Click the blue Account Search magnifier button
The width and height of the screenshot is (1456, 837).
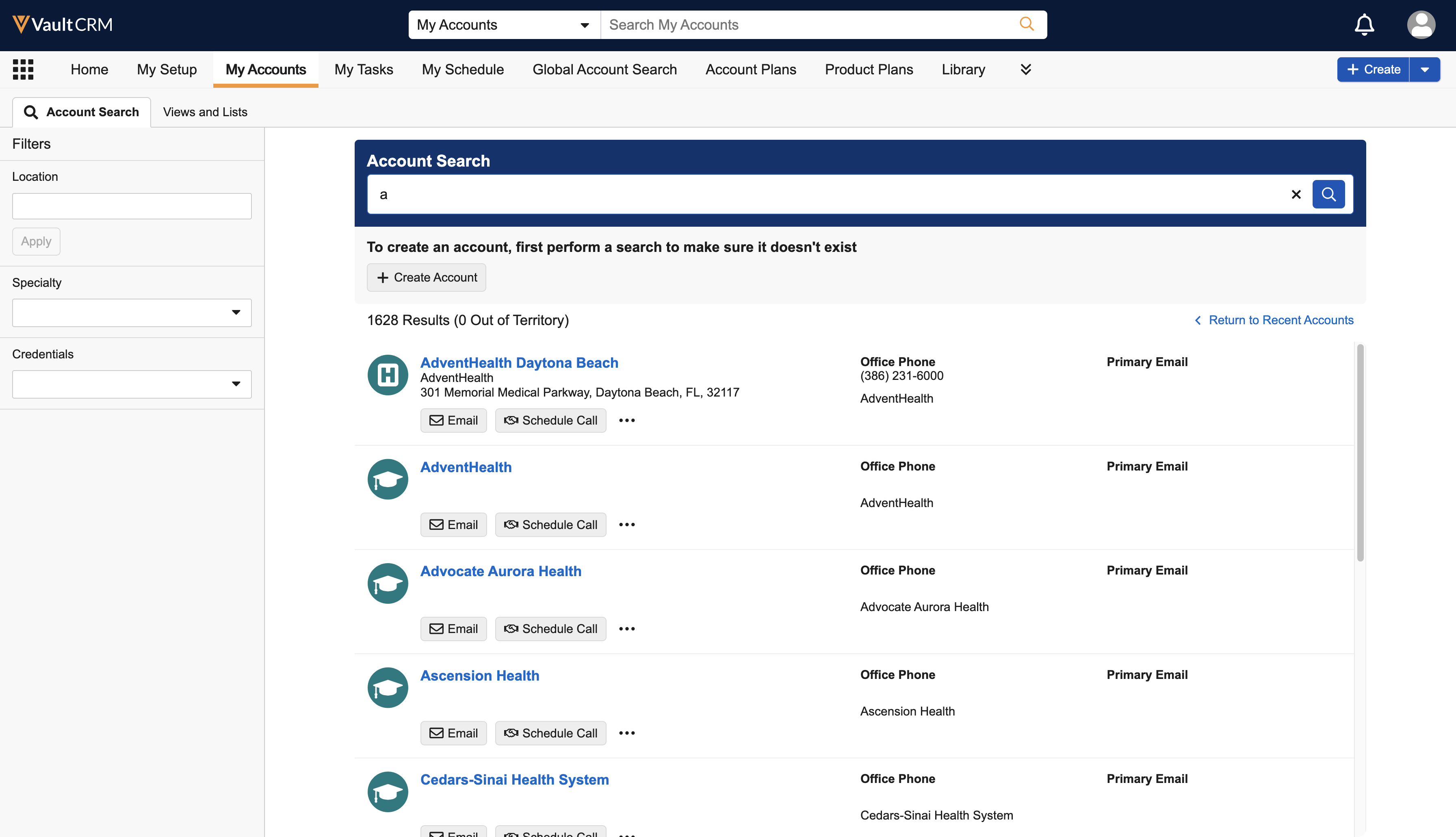1328,194
